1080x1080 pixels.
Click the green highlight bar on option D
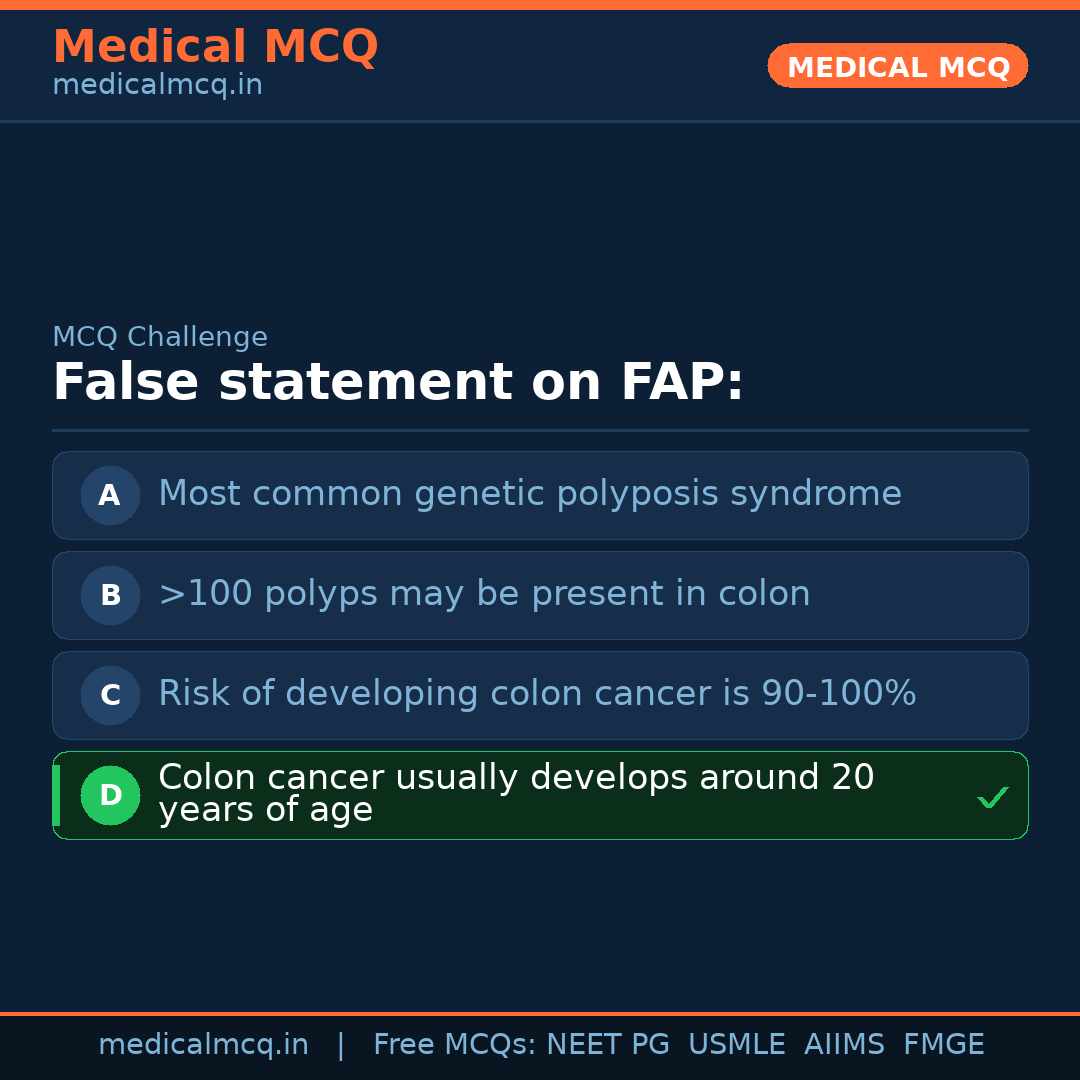56,795
